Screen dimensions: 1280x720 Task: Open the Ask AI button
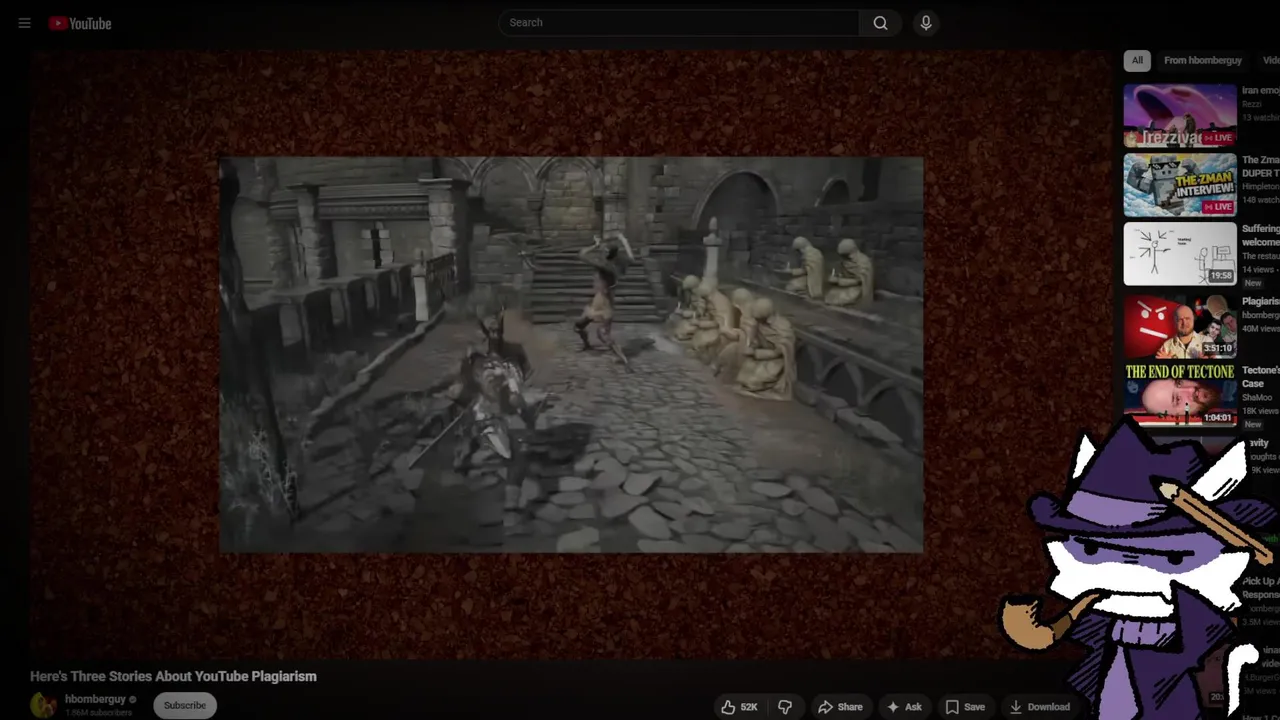tap(904, 707)
